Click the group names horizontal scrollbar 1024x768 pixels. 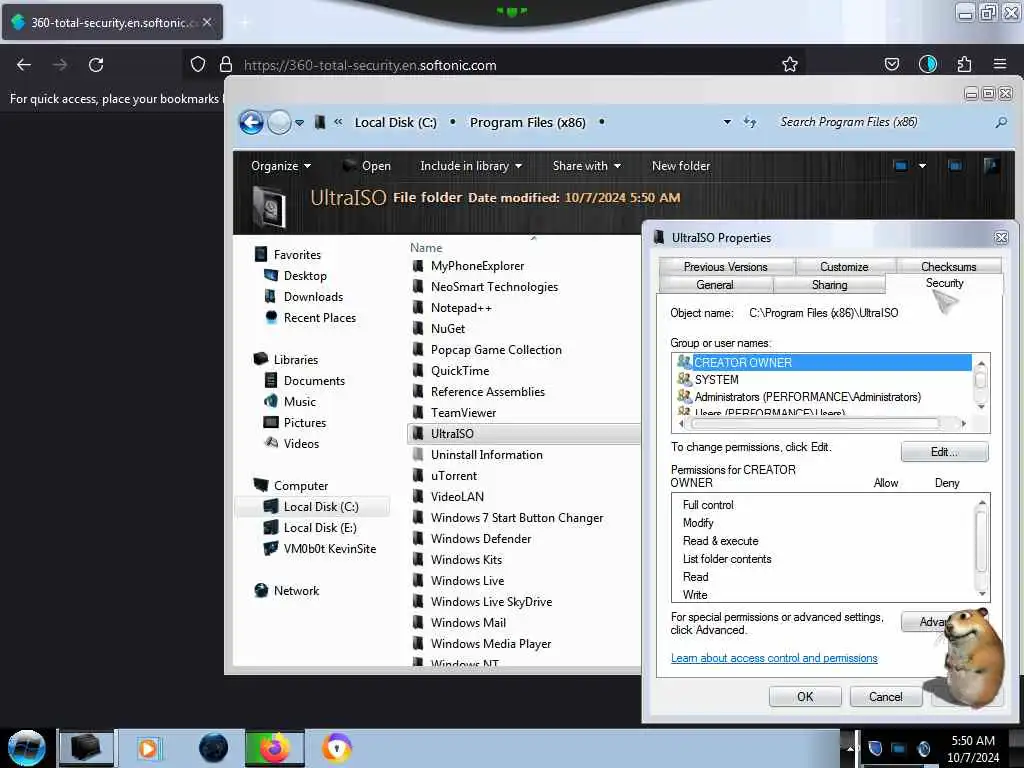tap(822, 424)
